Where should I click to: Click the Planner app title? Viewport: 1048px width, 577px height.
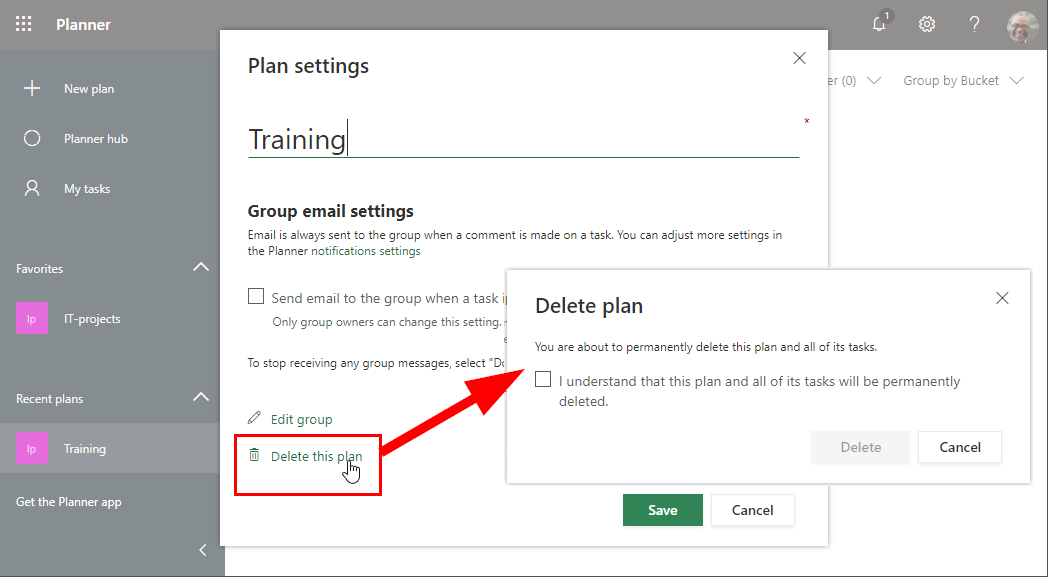pos(84,25)
